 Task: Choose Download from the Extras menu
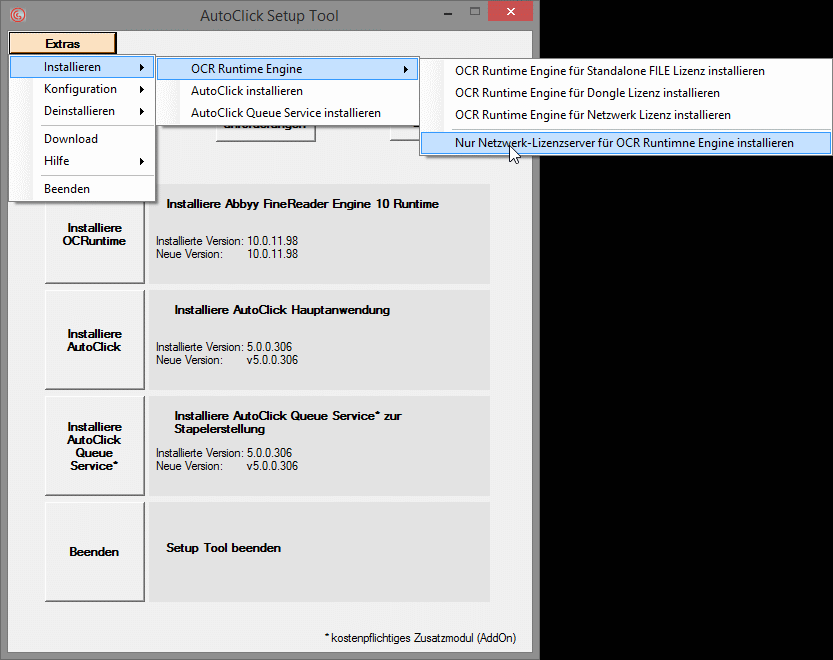(x=82, y=139)
